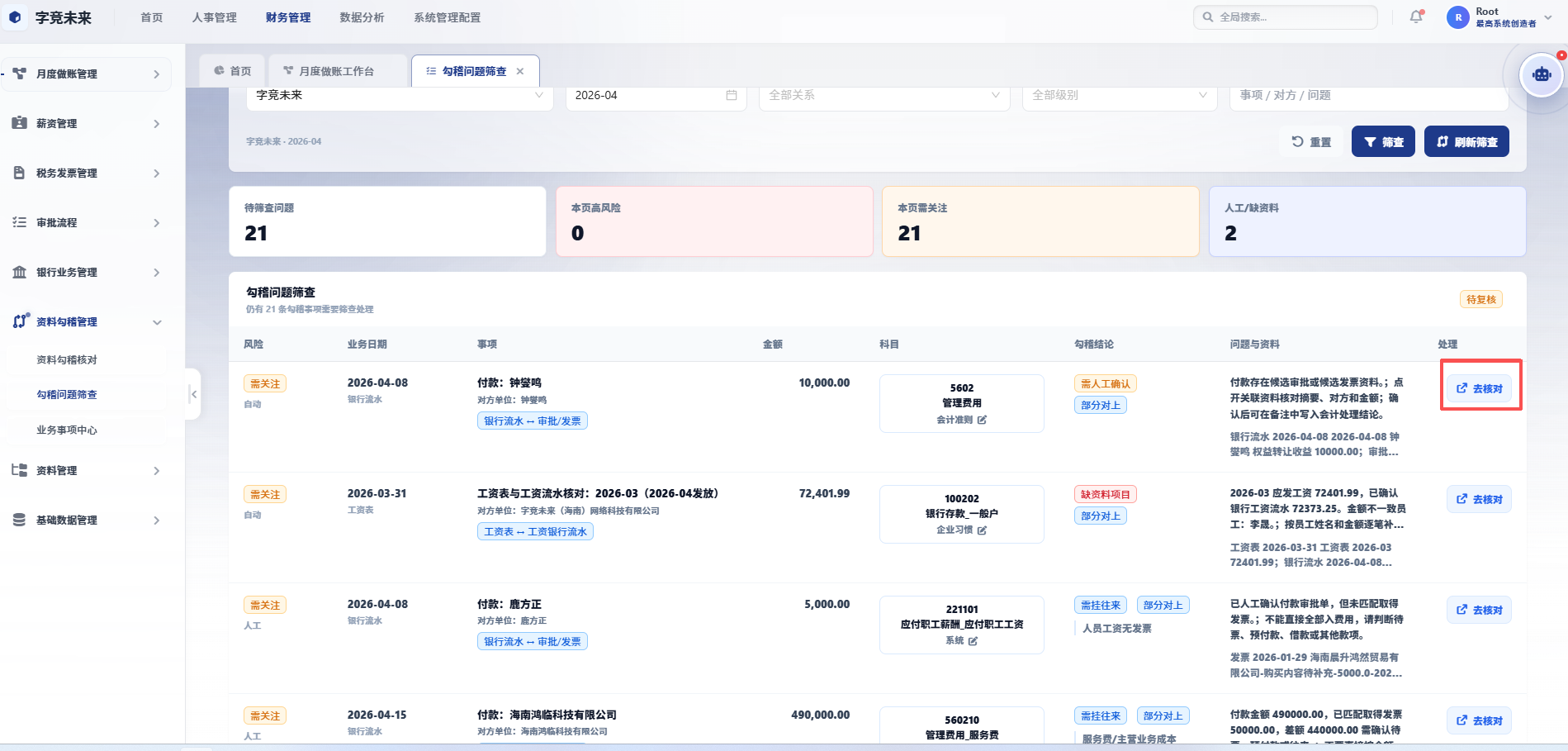Click the 税务发票管理 sidebar icon

pyautogui.click(x=19, y=173)
